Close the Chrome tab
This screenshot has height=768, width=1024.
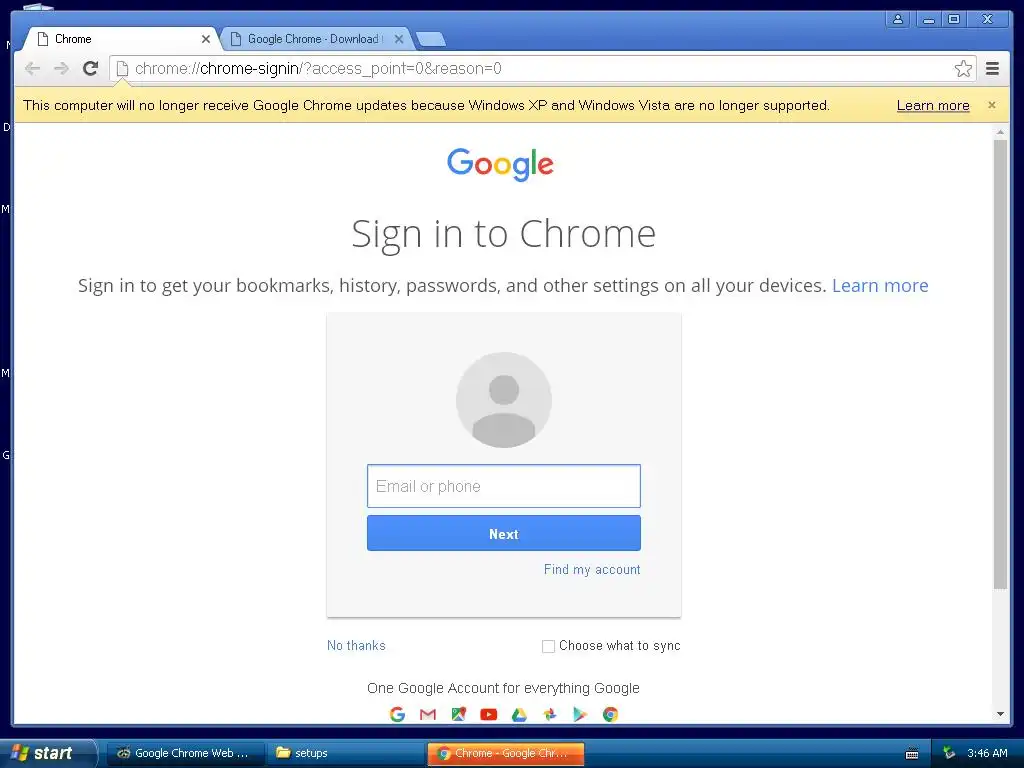coord(206,39)
